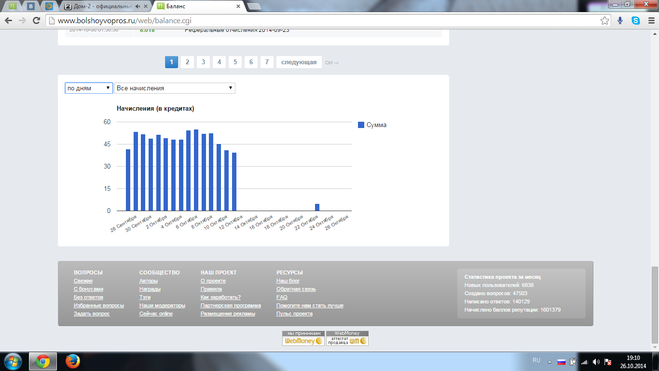
Task: Open the Свежие questions link
Action: pos(83,281)
